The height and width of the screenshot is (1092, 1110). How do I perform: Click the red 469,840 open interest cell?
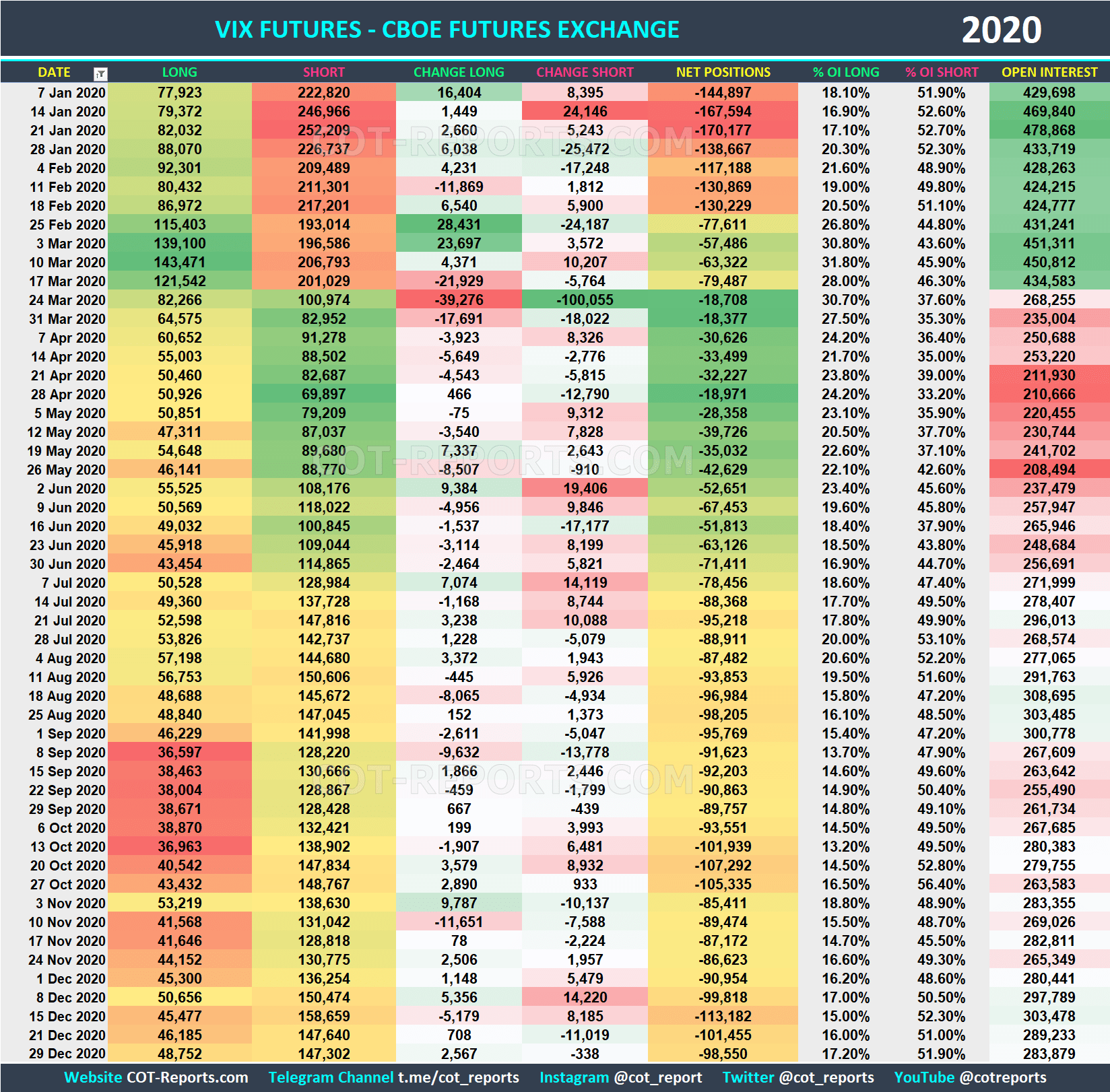(x=1049, y=112)
